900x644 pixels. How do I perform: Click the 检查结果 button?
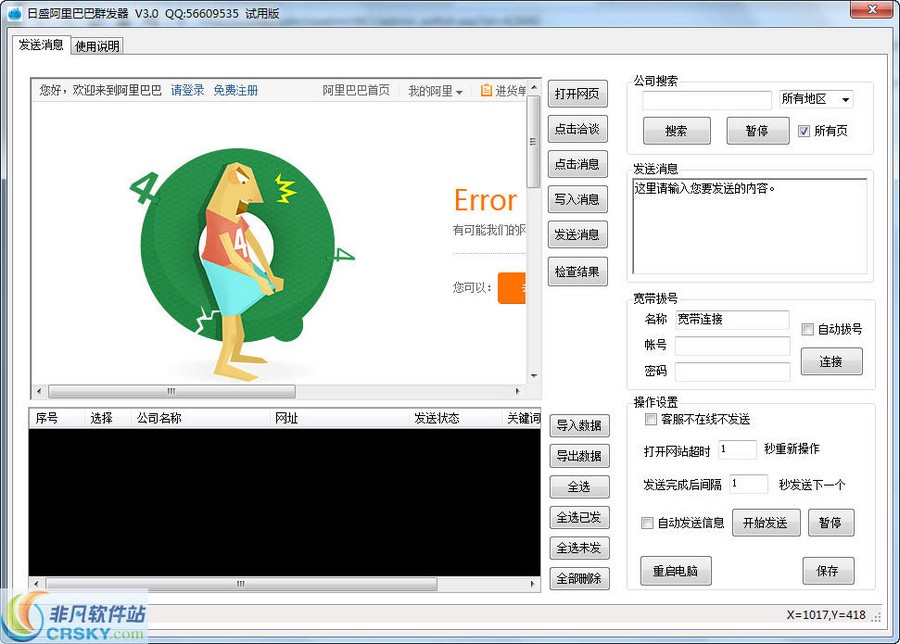(577, 271)
